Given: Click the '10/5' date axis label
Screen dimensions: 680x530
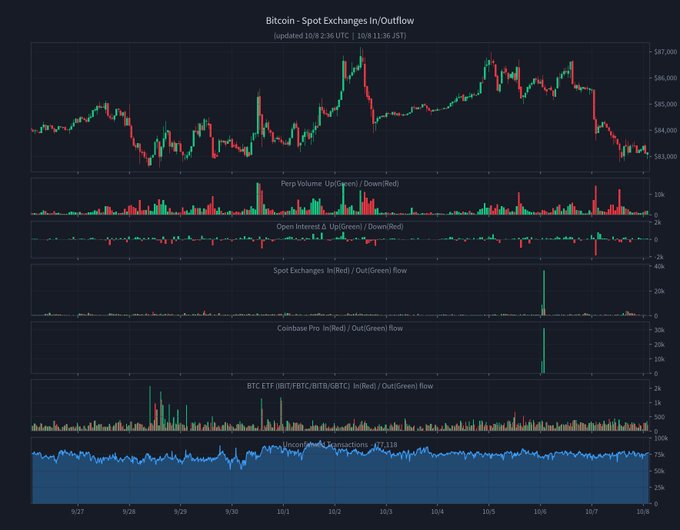Looking at the screenshot, I should [x=489, y=512].
